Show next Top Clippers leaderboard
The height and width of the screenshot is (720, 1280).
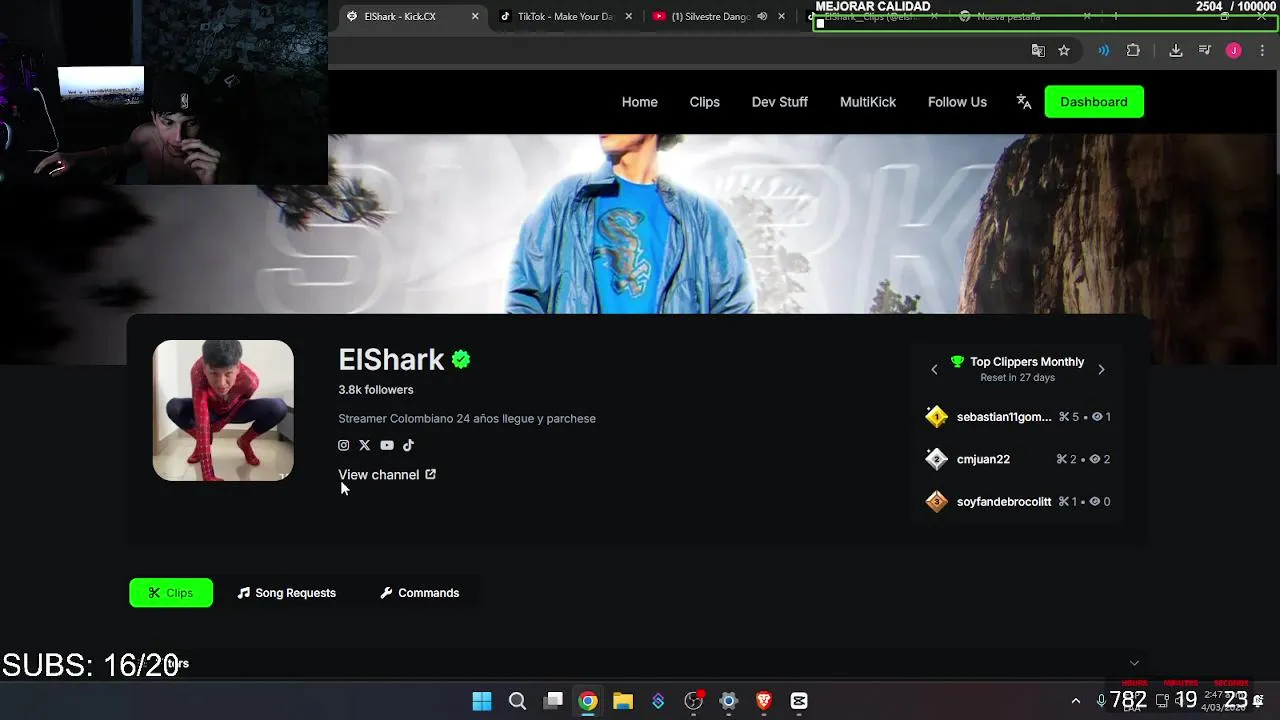tap(1101, 370)
